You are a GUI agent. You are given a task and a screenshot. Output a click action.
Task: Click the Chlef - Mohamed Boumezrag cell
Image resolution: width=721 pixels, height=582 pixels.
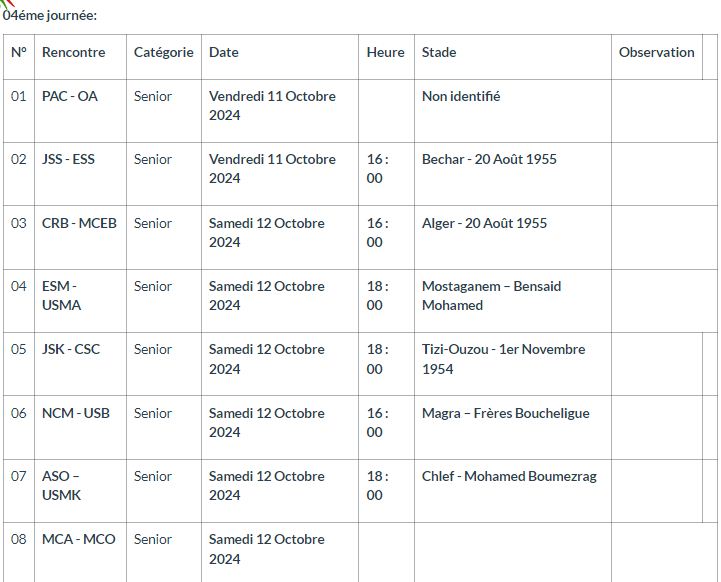coord(509,477)
